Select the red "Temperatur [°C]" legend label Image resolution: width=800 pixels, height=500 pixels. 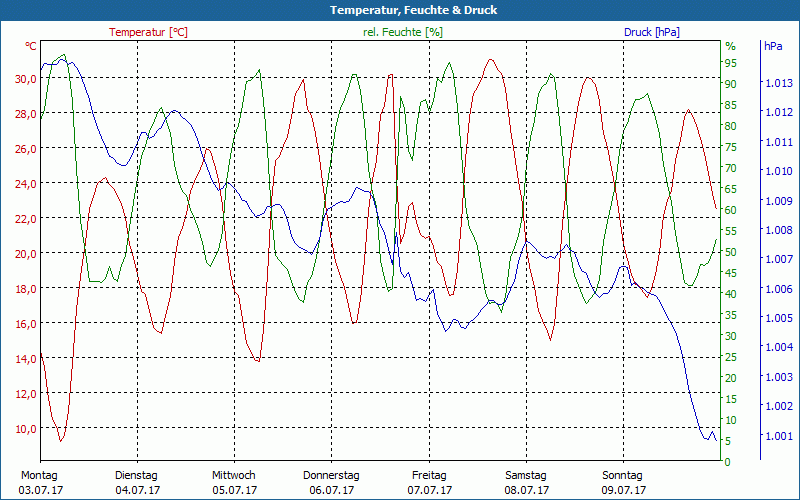pyautogui.click(x=148, y=32)
